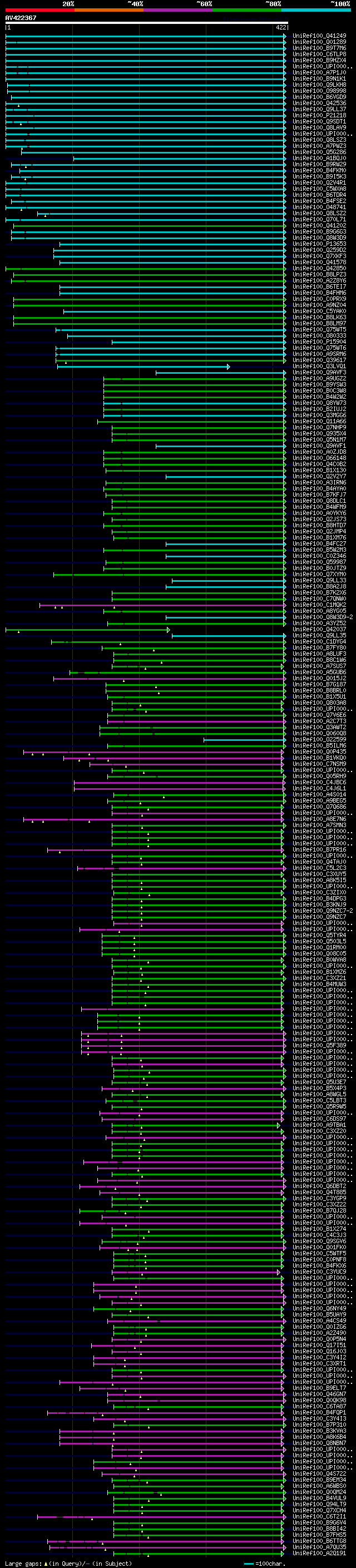
Task: Click the UniRef100_B6TEI7 label
Action: pos(319,286)
